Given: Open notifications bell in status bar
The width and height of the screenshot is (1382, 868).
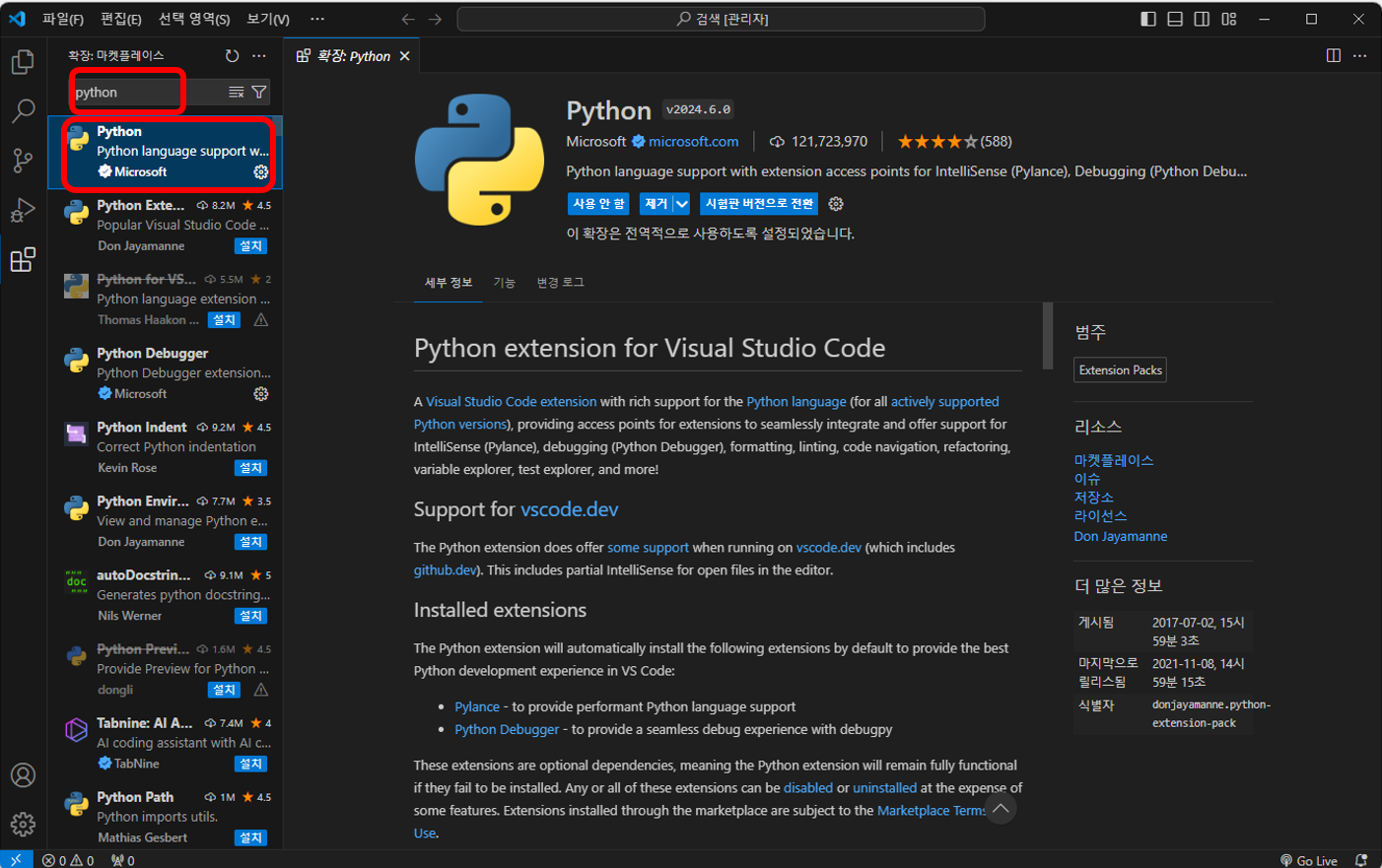Looking at the screenshot, I should click(x=1361, y=860).
